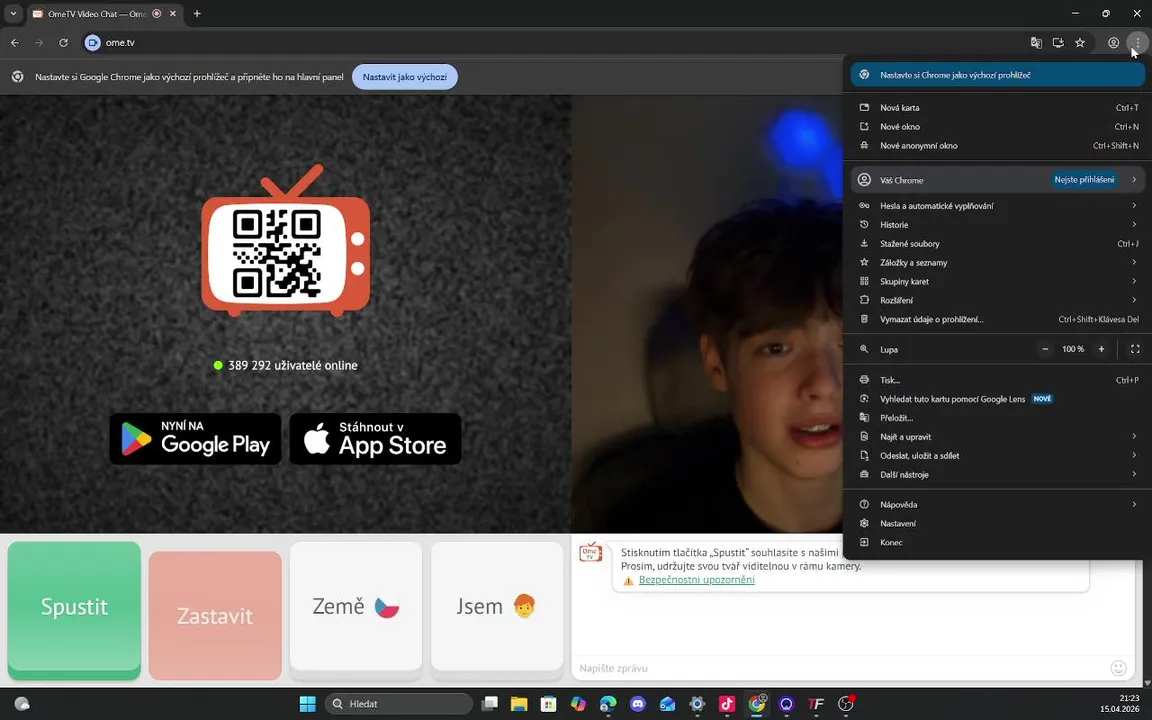Screen dimensions: 1152x720
Task: Open the Chrome profile avatar icon
Action: click(1113, 43)
